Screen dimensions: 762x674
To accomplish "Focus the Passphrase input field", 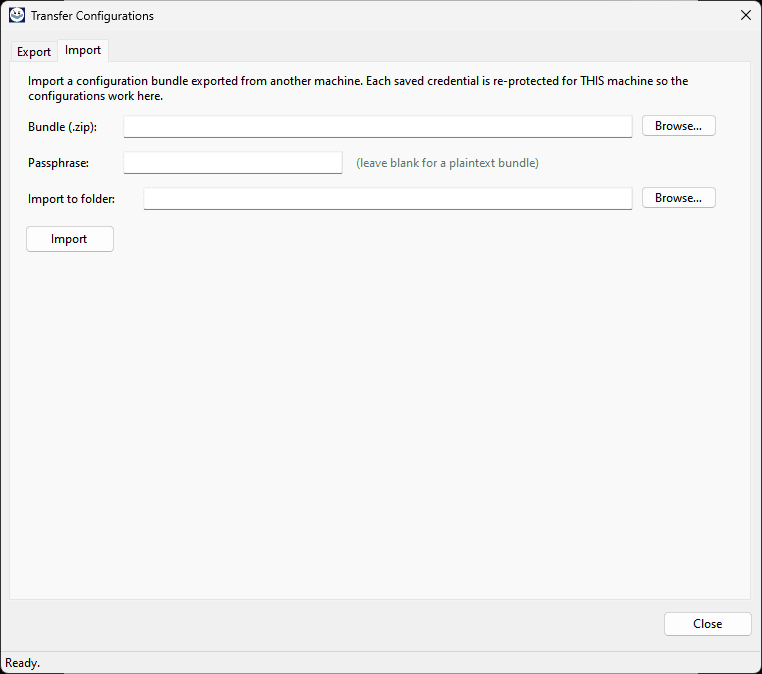I will coord(233,162).
